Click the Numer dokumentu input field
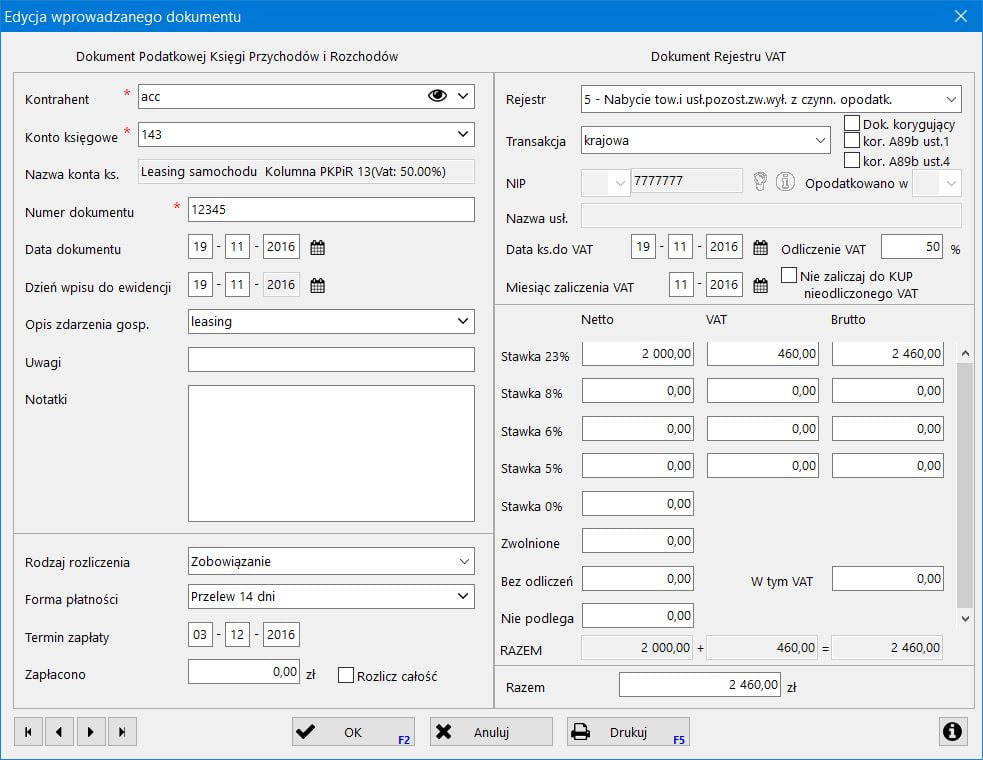This screenshot has height=760, width=983. coord(330,210)
